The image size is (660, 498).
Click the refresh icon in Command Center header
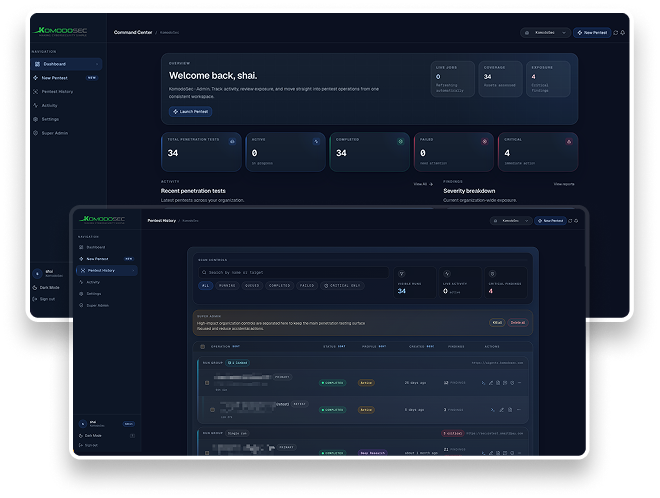(616, 32)
